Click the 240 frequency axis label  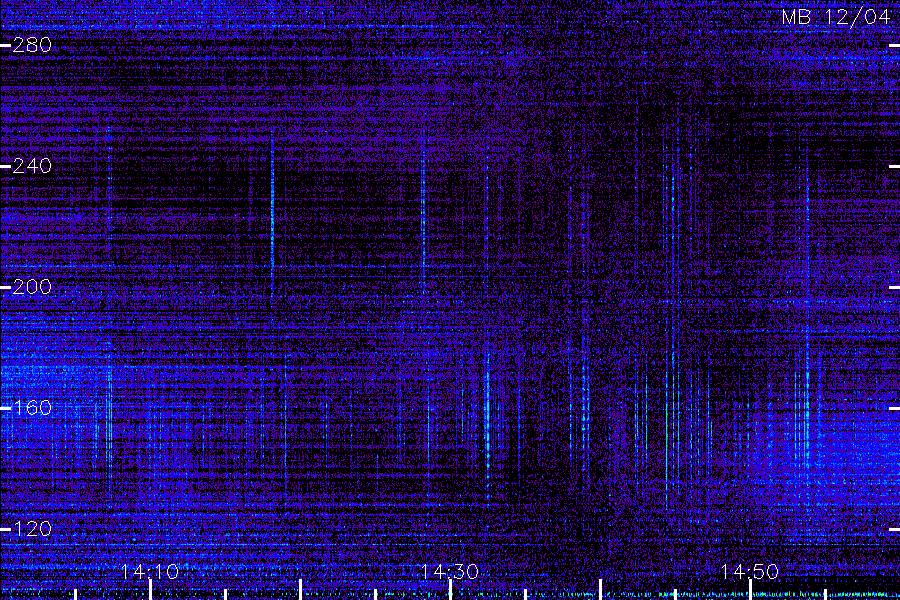coord(32,166)
